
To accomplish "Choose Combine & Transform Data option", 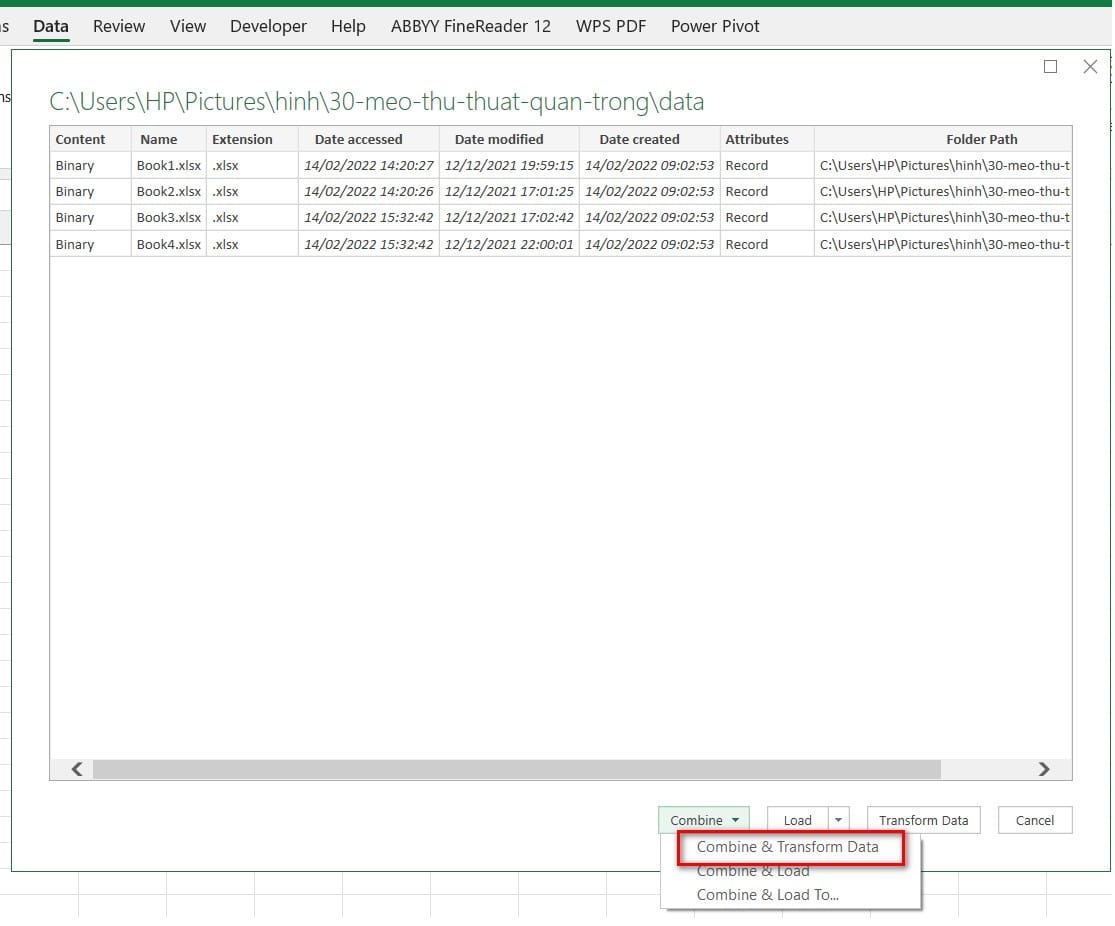I will [x=788, y=846].
